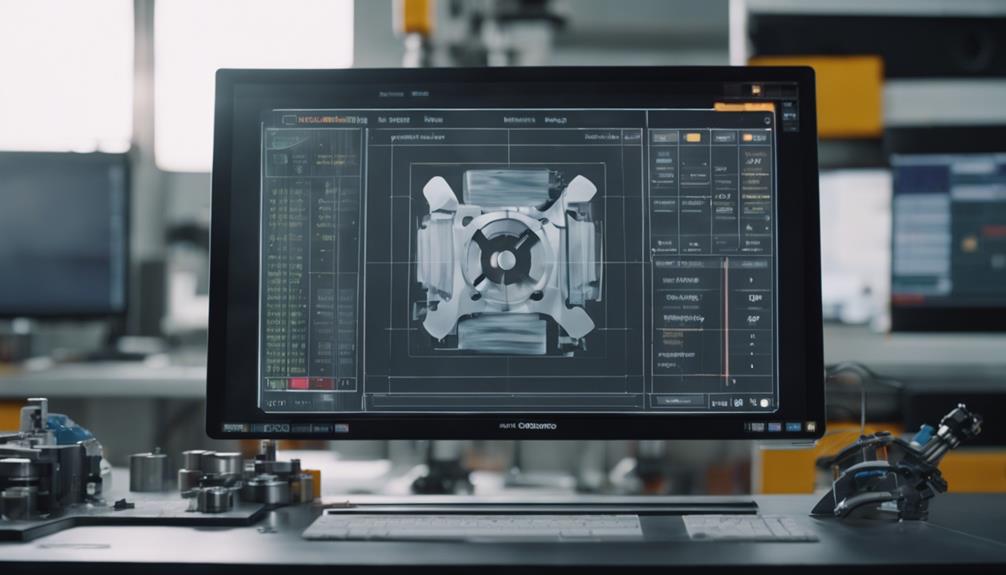This screenshot has width=1006, height=575.
Task: Click the rightmost orange taskbar icon
Action: coord(807,427)
